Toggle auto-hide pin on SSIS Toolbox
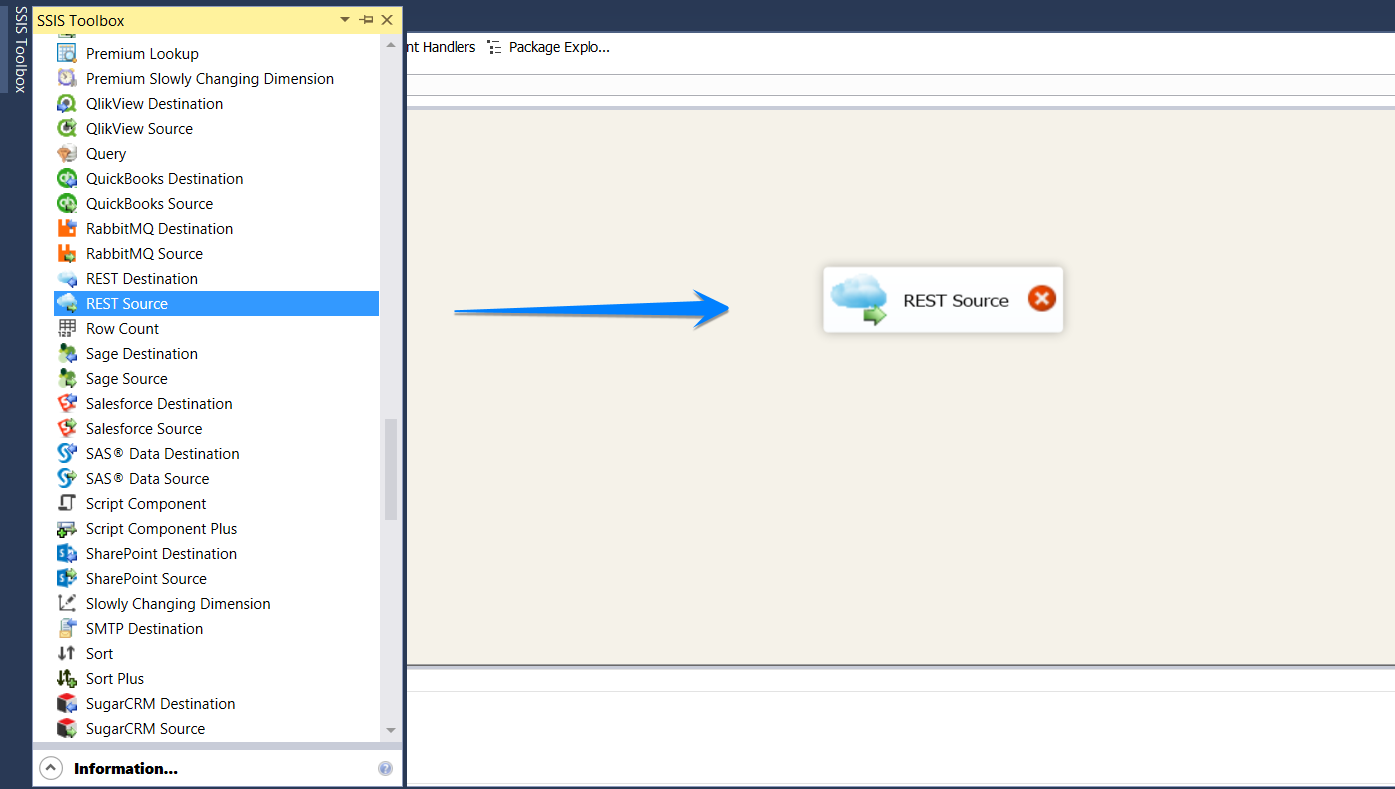This screenshot has height=789, width=1395. coord(366,20)
